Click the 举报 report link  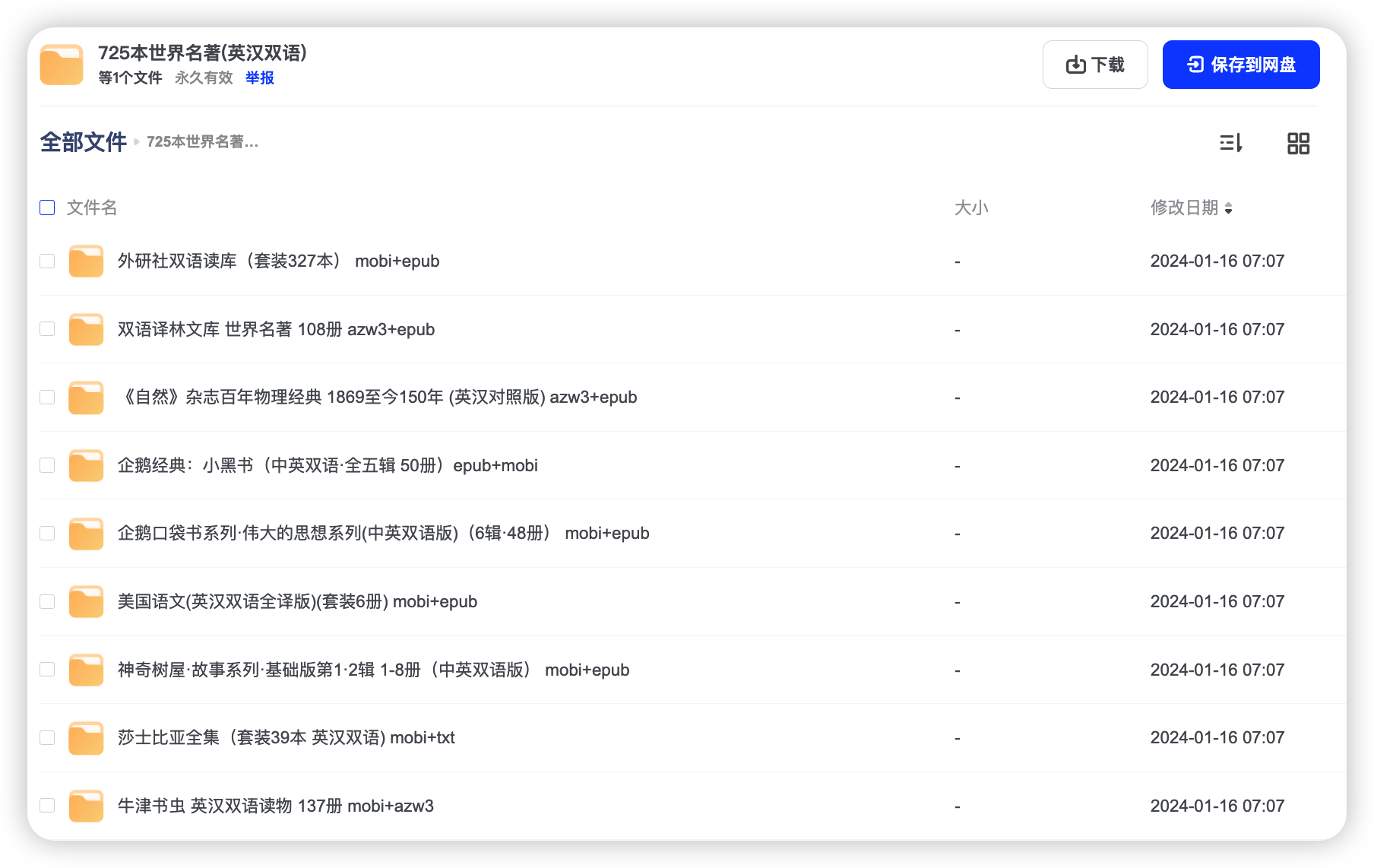(x=259, y=78)
